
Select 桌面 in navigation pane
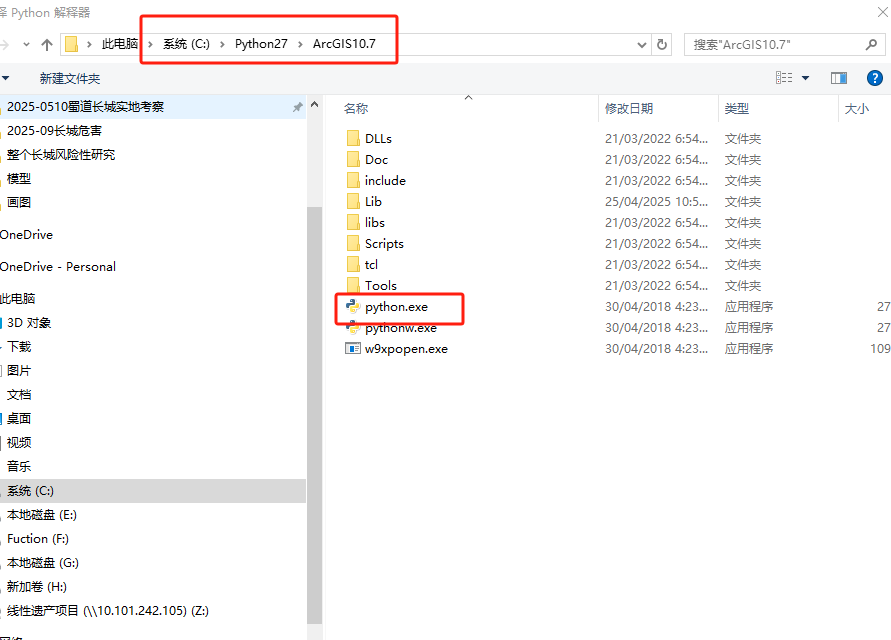[x=19, y=418]
